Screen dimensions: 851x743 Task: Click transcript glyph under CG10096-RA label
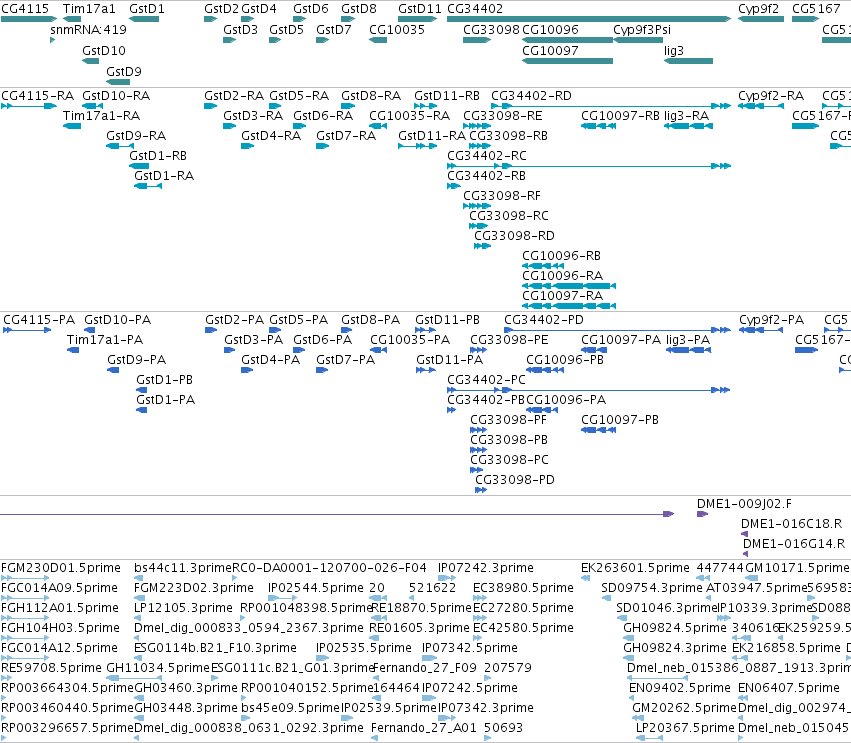click(569, 286)
